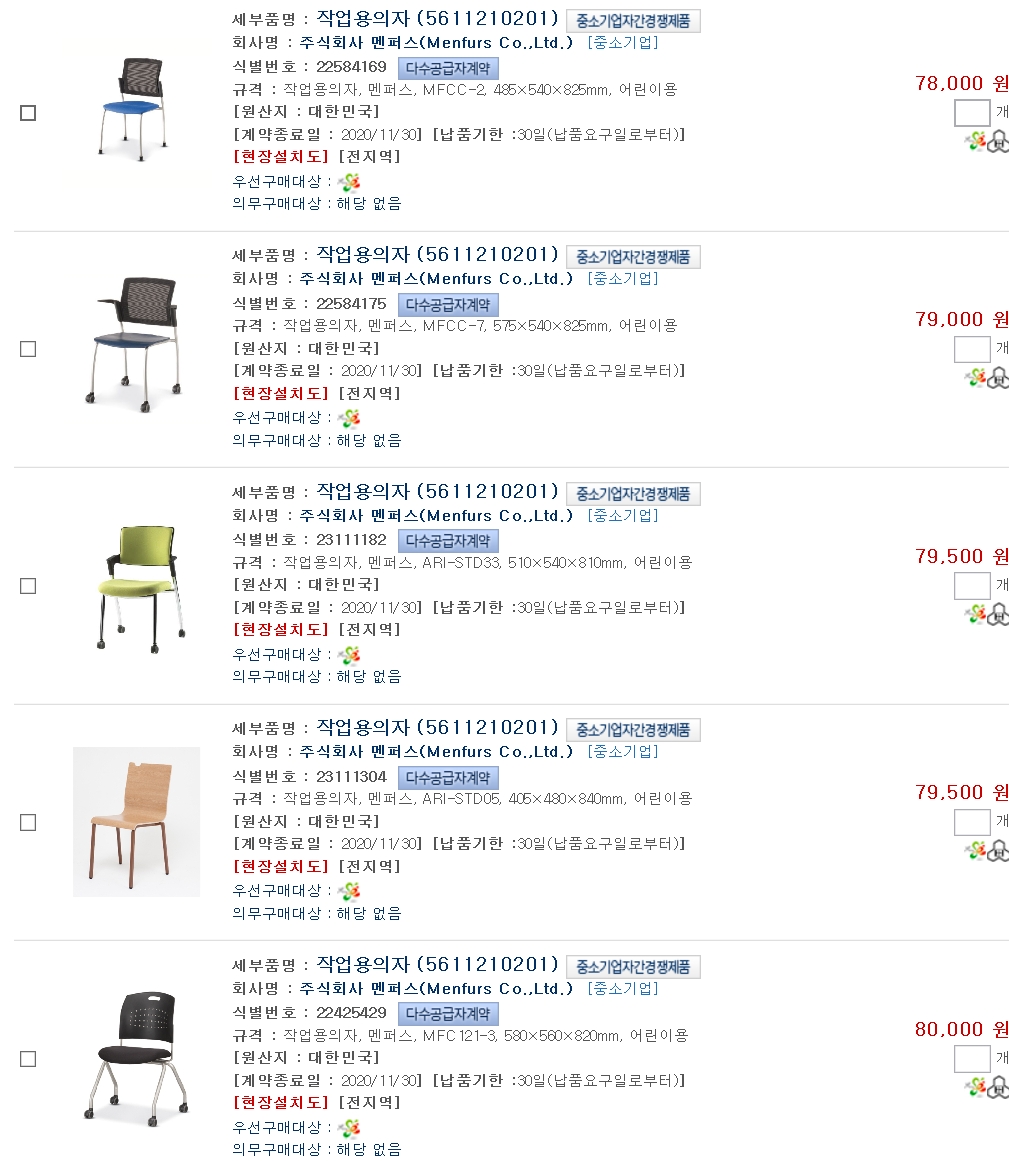This screenshot has height=1161, width=1009.
Task: Click colorful certification icon below 78,000 won price
Action: [x=975, y=142]
